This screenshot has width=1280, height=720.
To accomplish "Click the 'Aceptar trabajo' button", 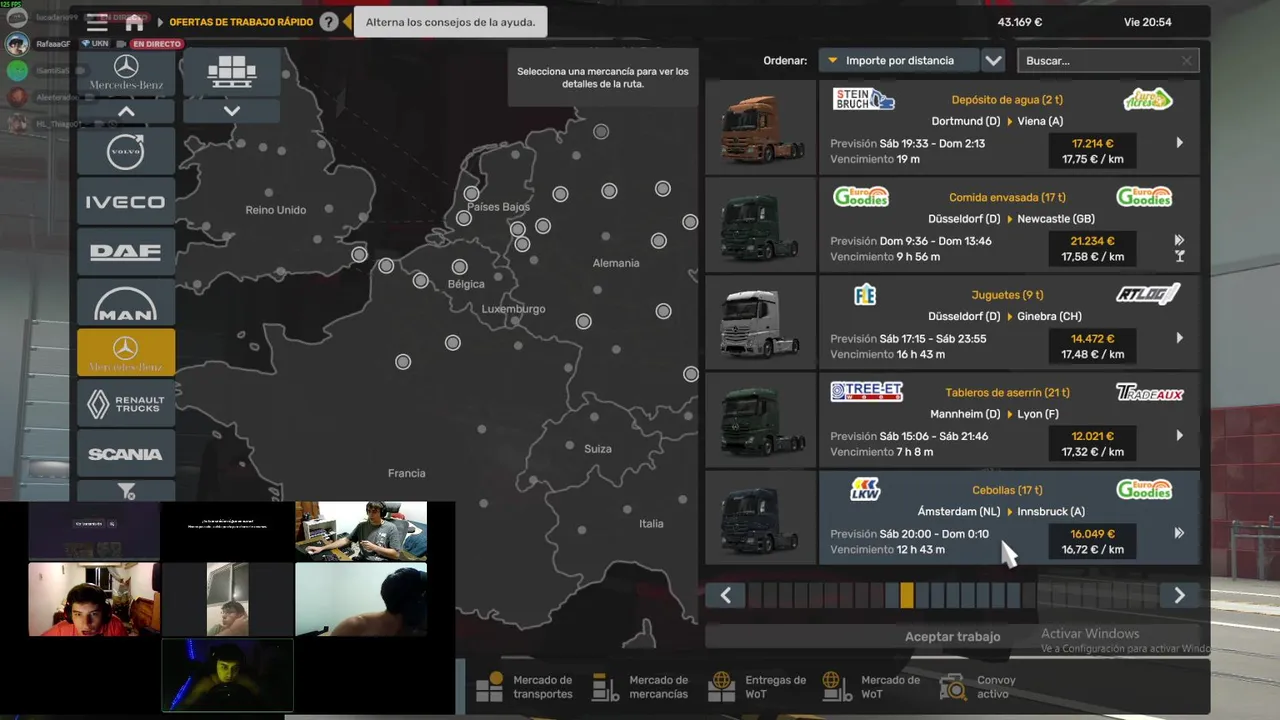I will pos(952,636).
